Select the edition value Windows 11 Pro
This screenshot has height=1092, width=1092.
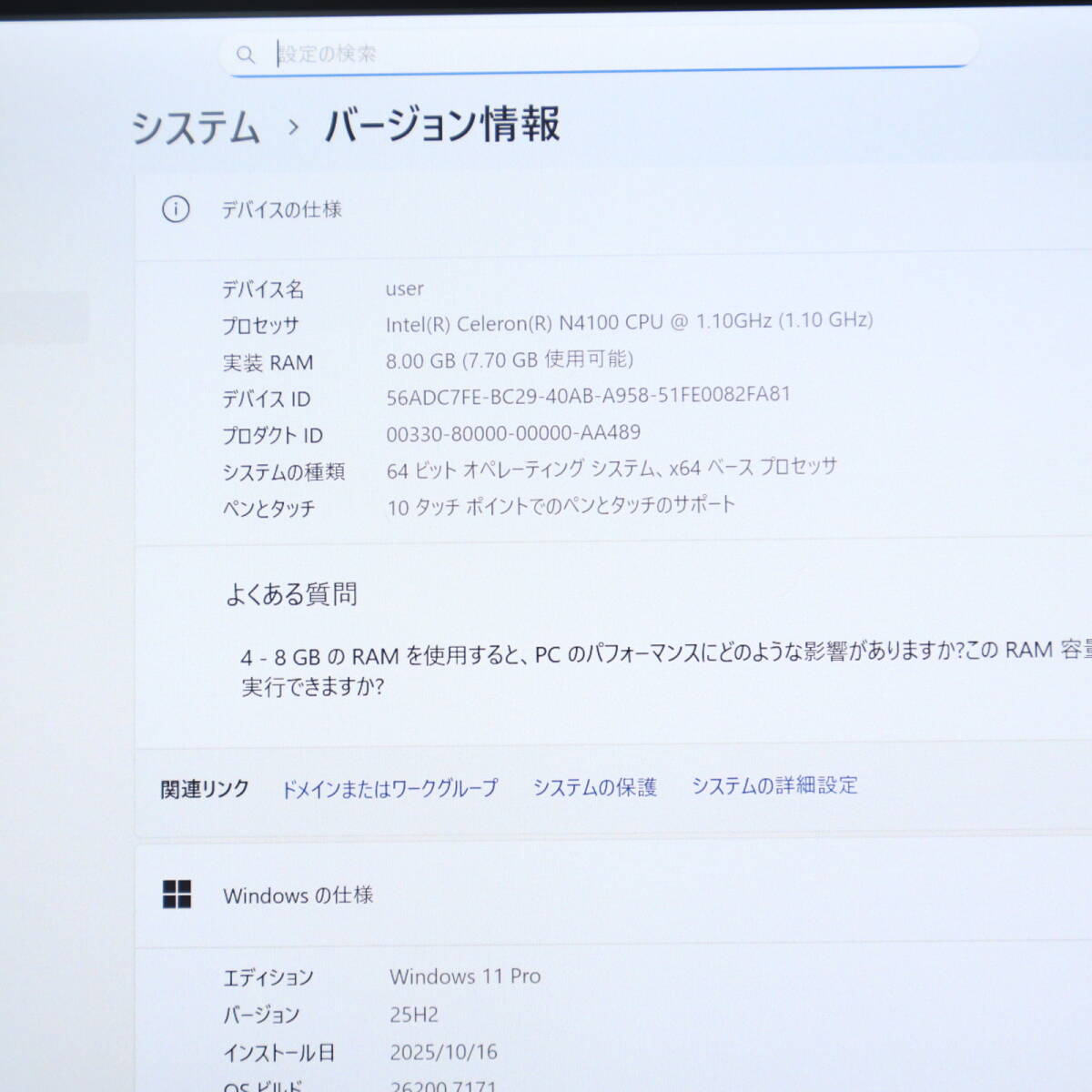point(465,976)
